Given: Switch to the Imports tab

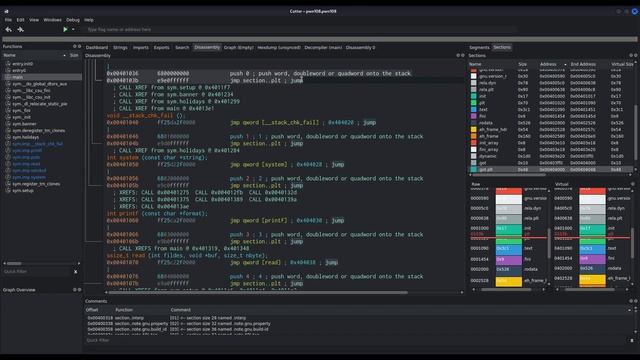Looking at the screenshot, I should 141,47.
